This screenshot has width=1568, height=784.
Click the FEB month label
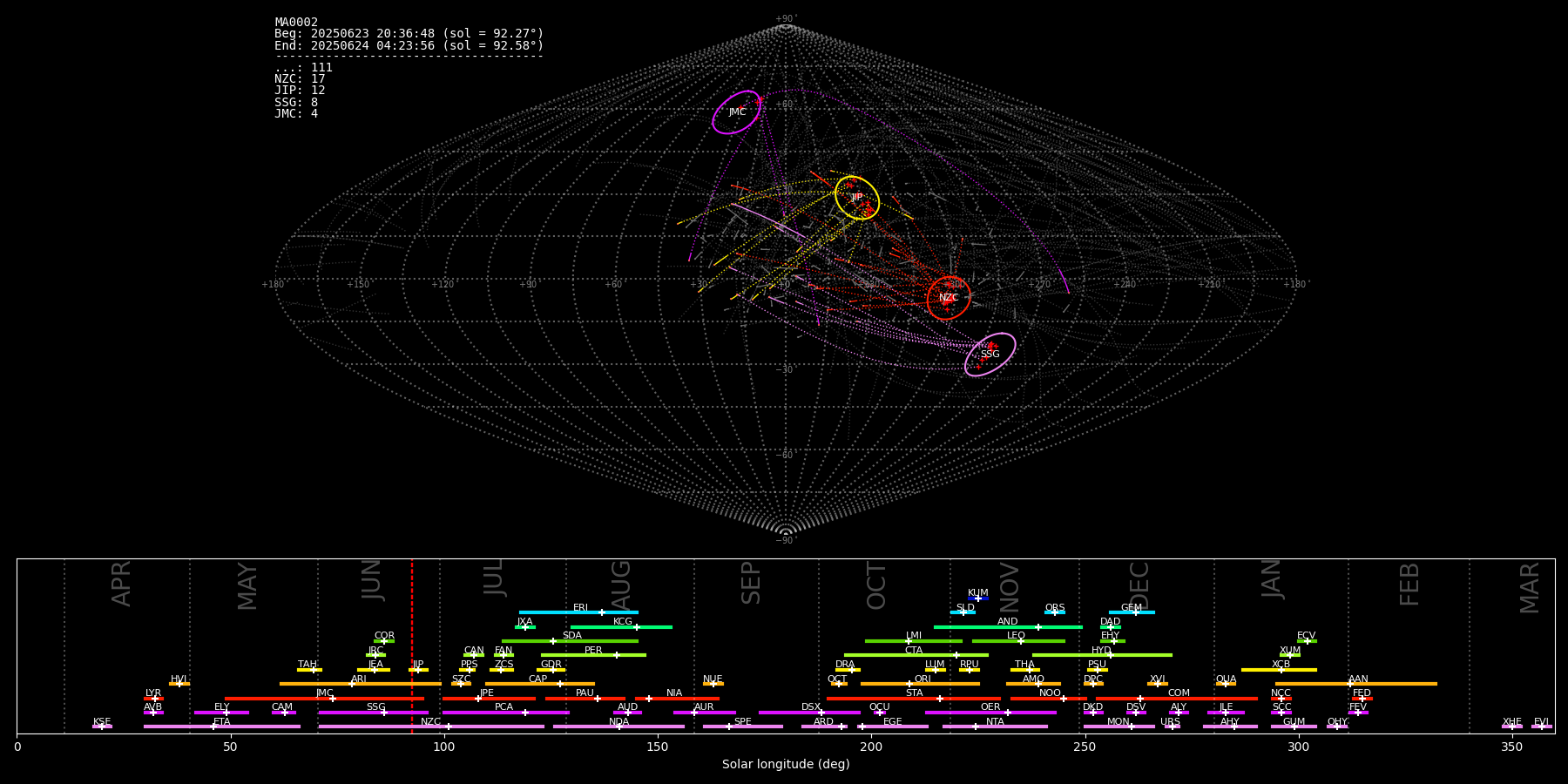coord(1409,584)
